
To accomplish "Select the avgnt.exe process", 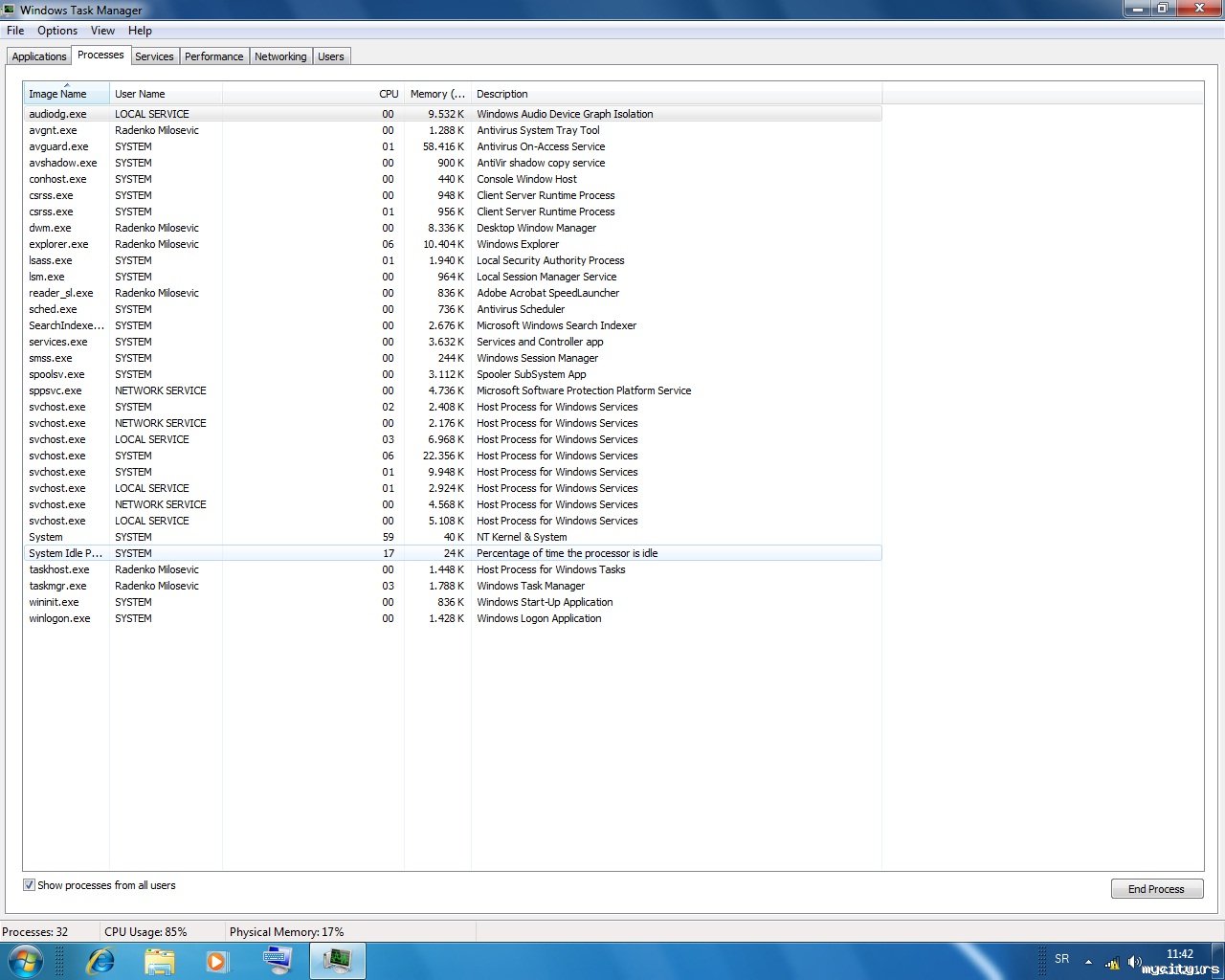I will (453, 130).
